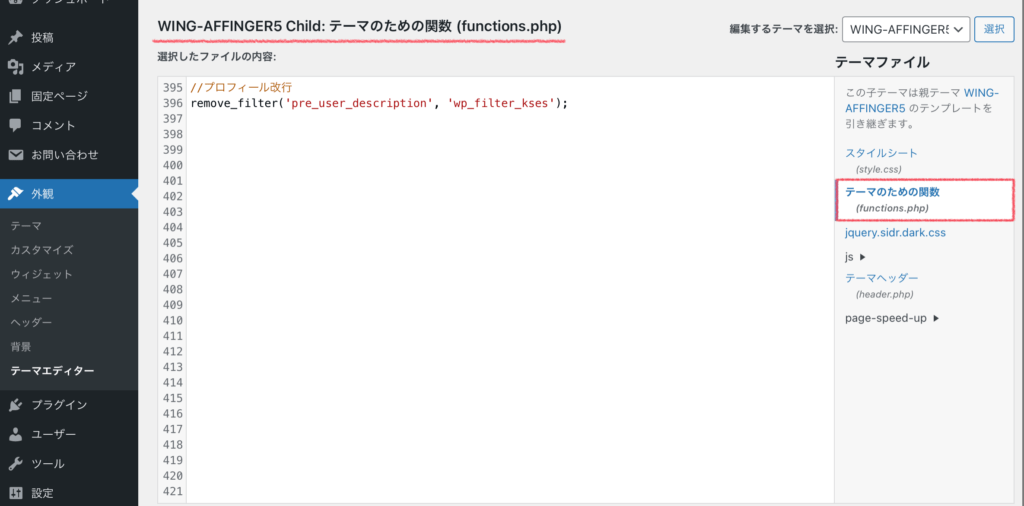The width and height of the screenshot is (1024, 506).
Task: Select テーマヘッダー header.php file
Action: (882, 285)
